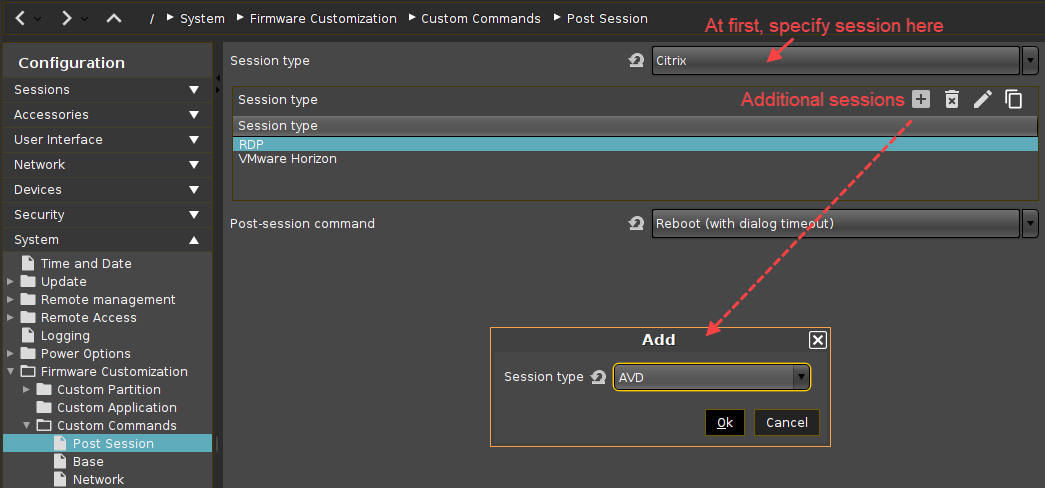Expand the Sessions configuration section

(194, 90)
